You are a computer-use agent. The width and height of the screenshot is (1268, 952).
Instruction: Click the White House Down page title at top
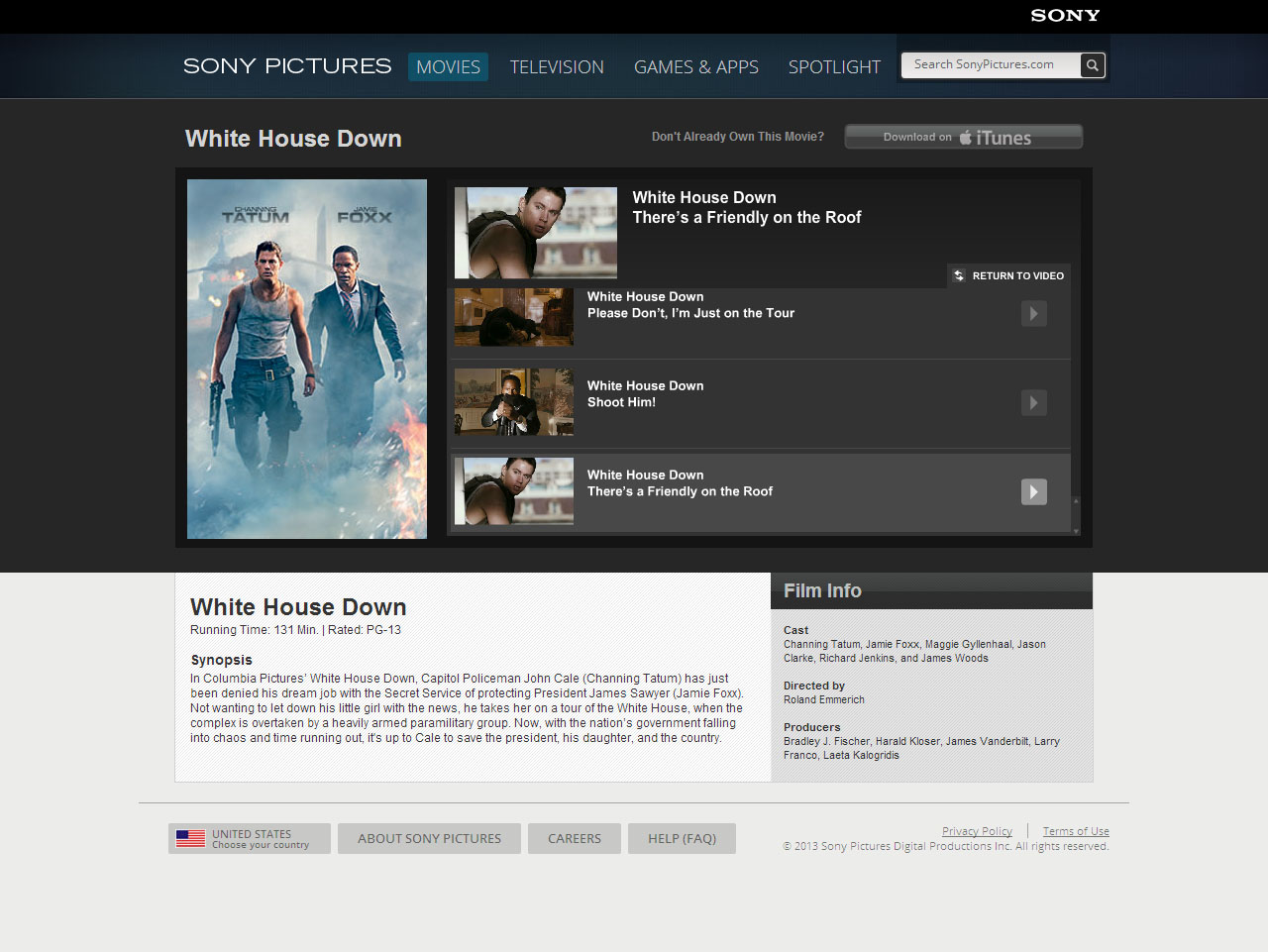(x=293, y=139)
